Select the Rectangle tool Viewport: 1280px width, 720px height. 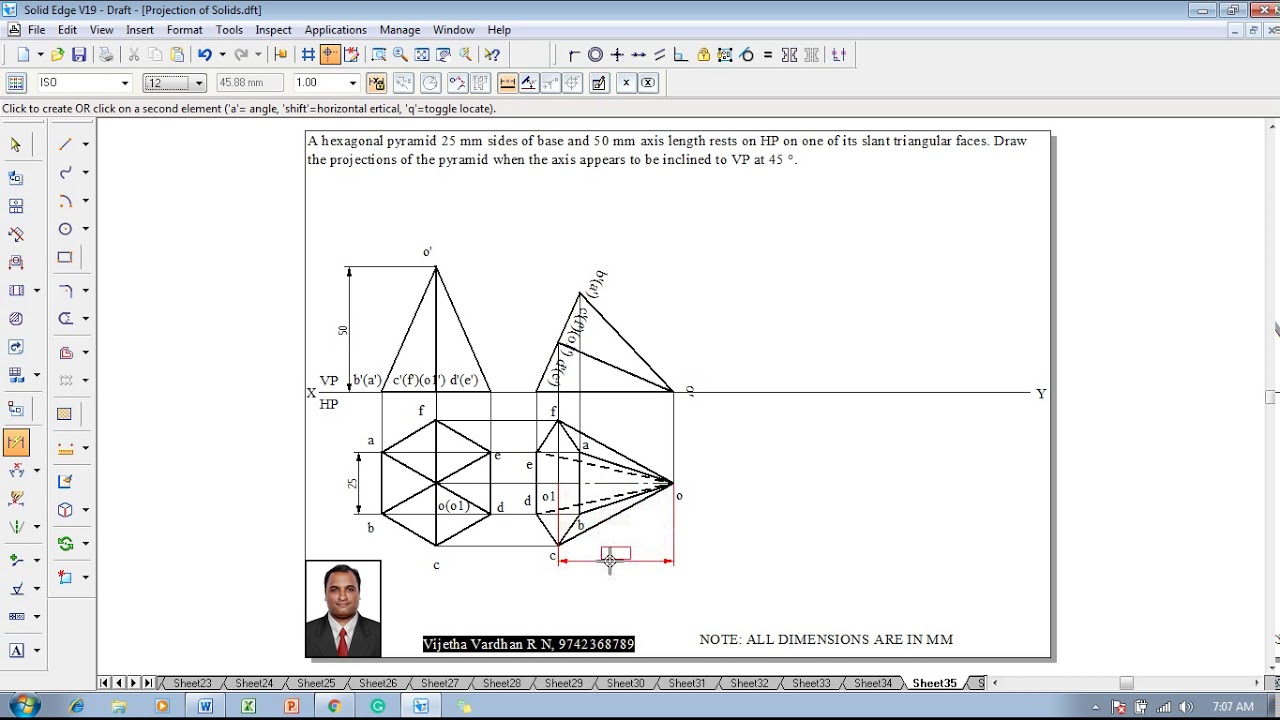click(x=65, y=257)
